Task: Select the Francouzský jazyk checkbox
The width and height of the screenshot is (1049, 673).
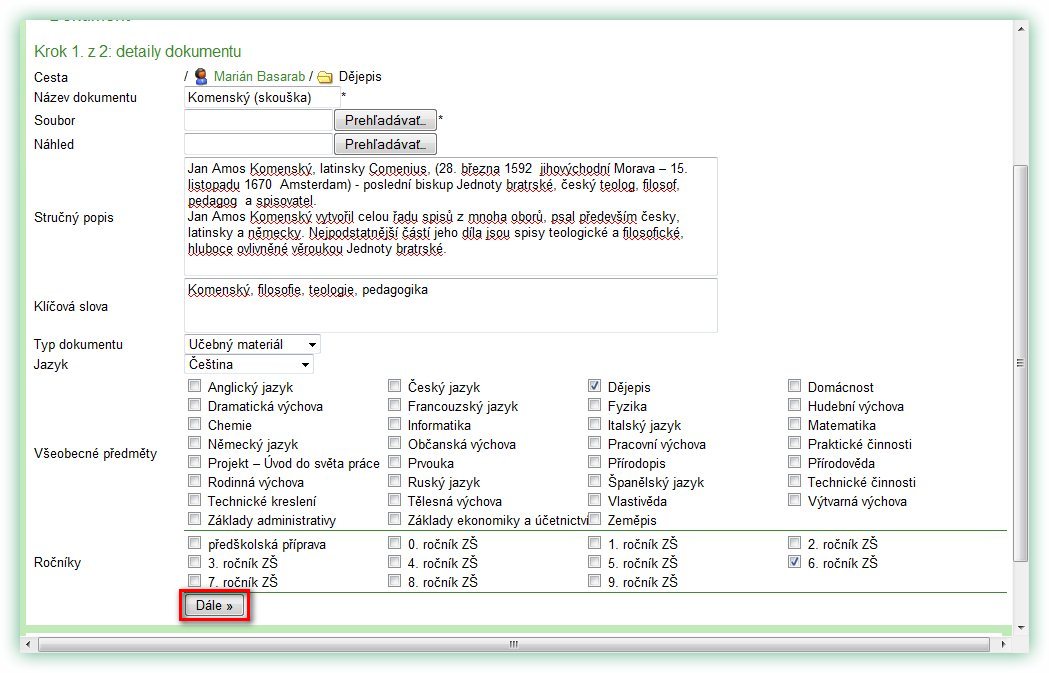Action: coord(394,405)
